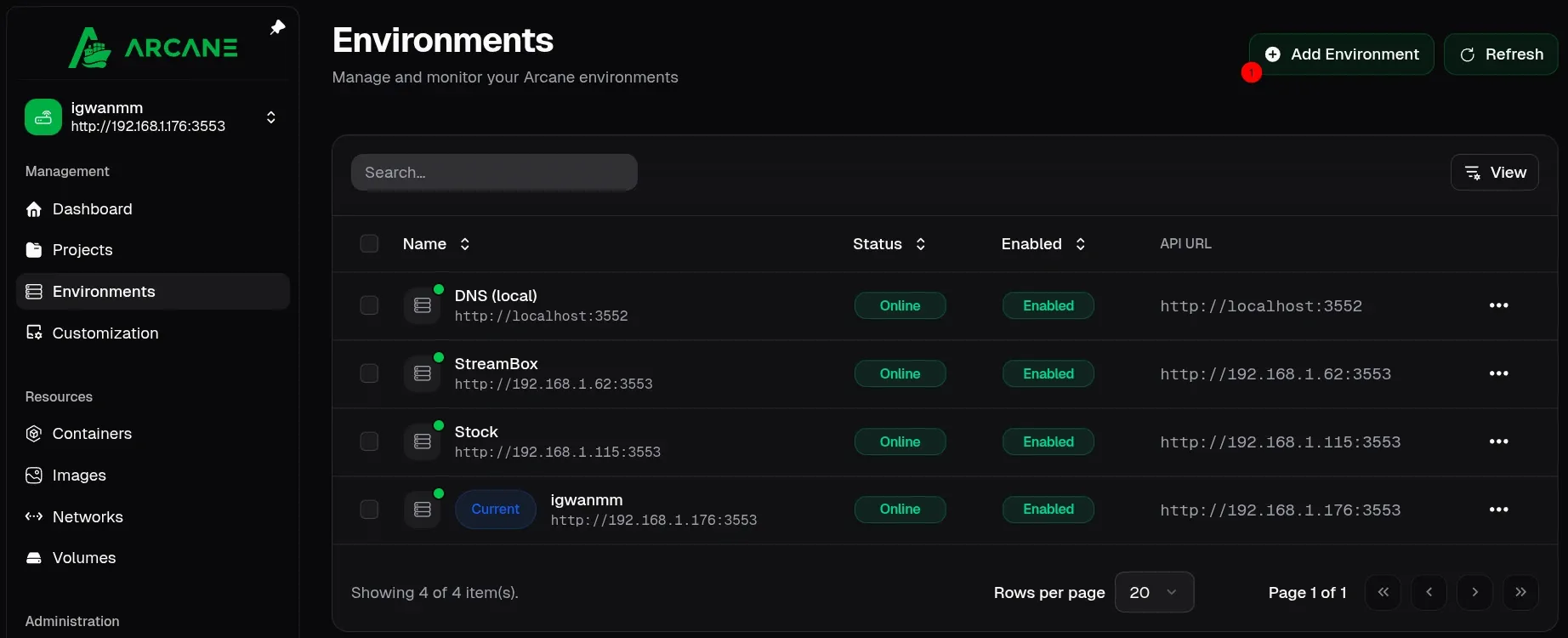
Task: Click the DNS (local) server icon
Action: click(x=423, y=305)
